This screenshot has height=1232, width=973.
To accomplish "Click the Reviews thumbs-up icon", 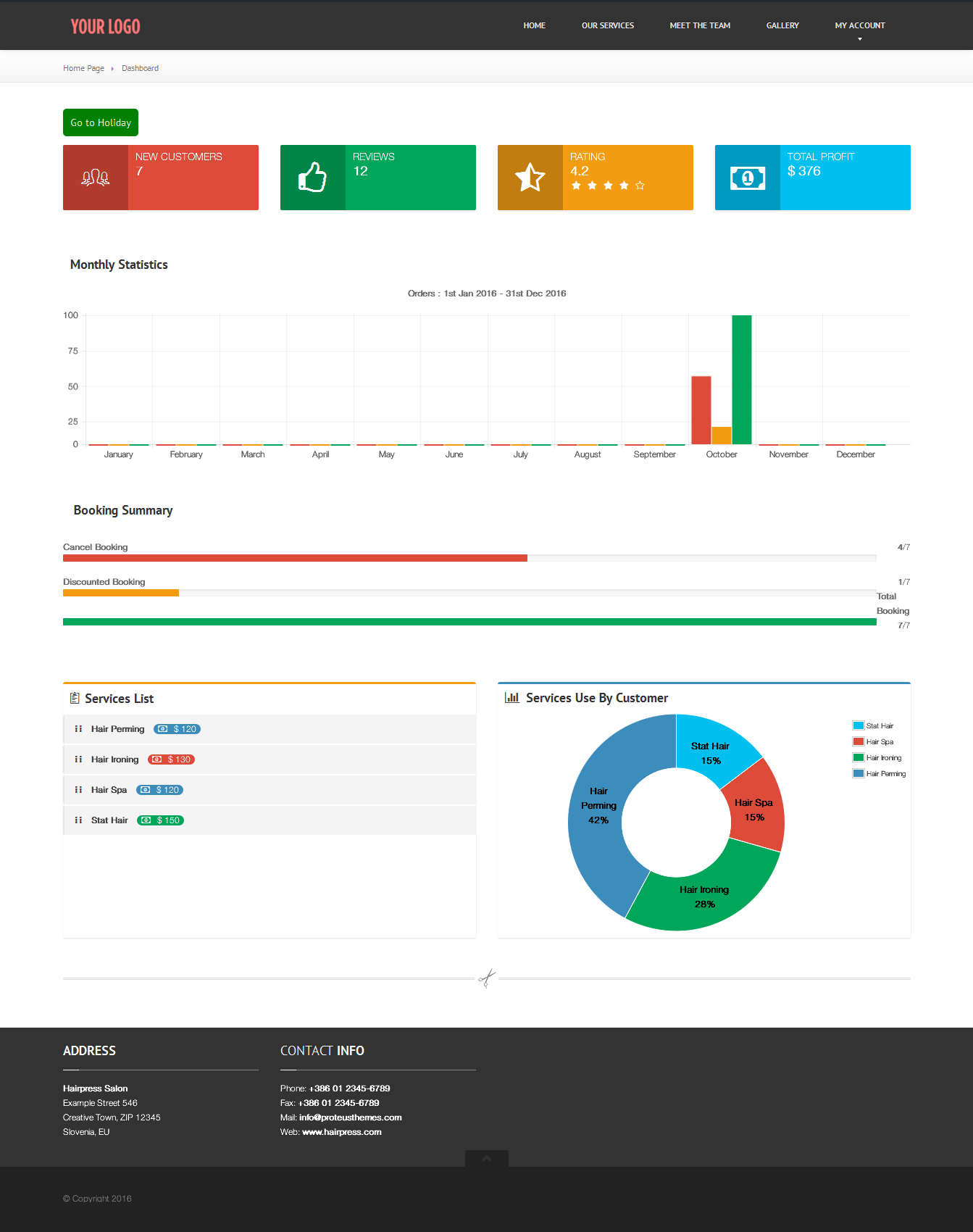I will (x=313, y=178).
